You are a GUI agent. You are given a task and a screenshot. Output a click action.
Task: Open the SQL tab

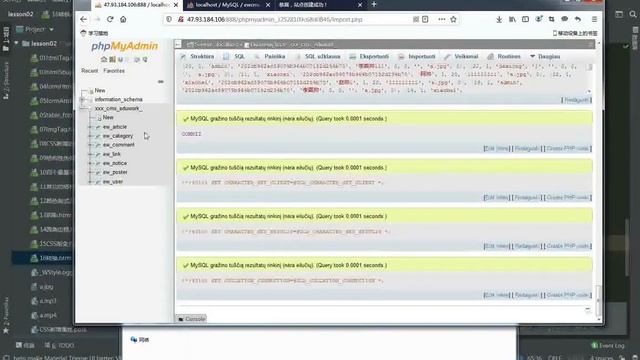234,56
